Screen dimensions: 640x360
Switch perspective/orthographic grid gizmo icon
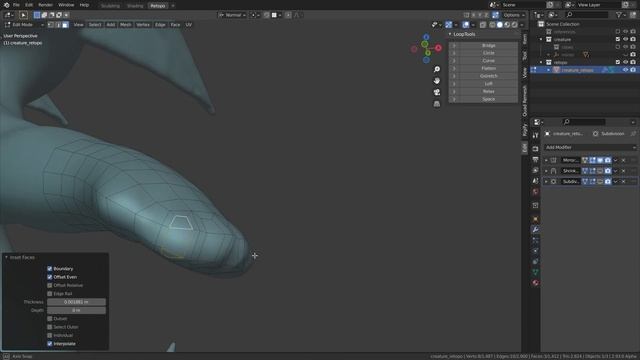point(437,104)
